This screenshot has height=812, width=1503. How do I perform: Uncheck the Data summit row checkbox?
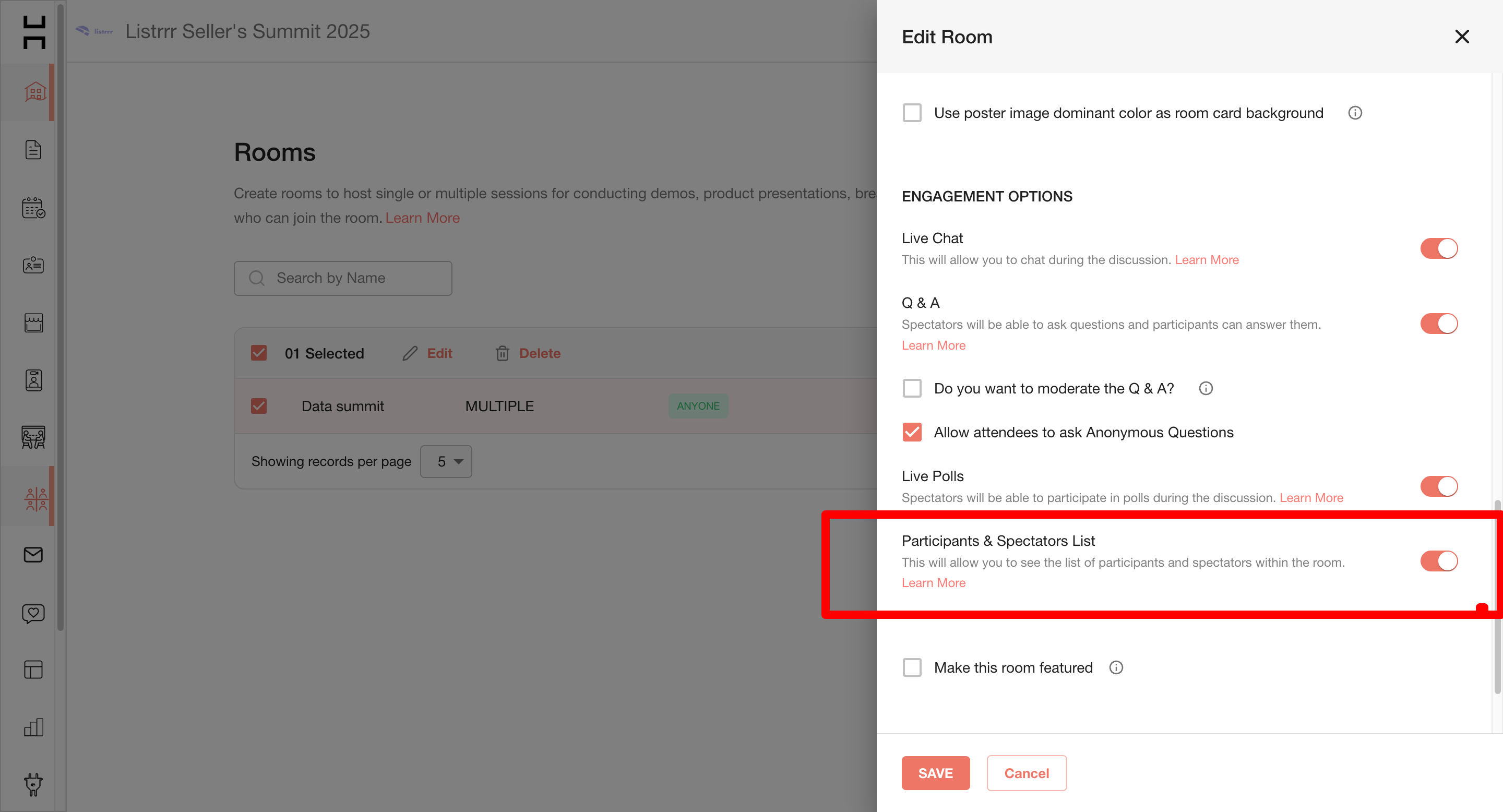click(258, 406)
